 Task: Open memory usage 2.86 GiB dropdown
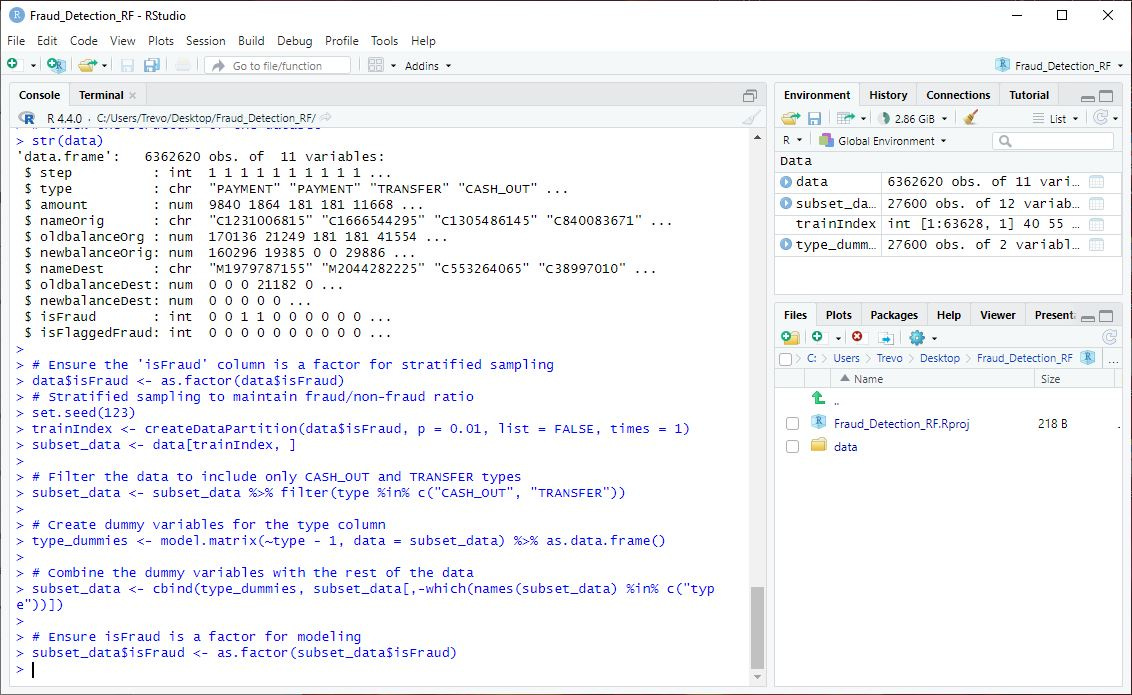tap(913, 118)
